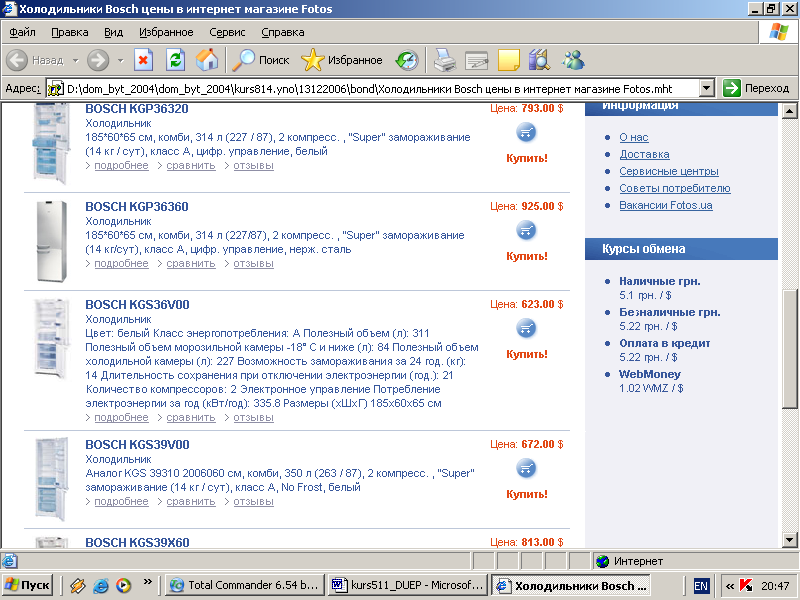Open Search (Поиск) magnifier button

(x=261, y=60)
